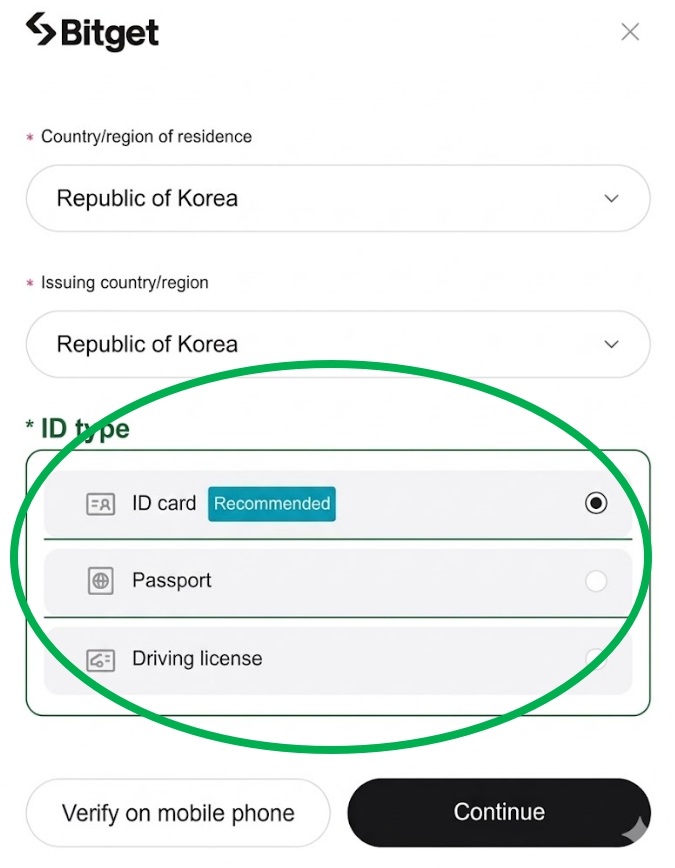Click the residence country dropdown chevron
The image size is (675, 868).
(611, 198)
